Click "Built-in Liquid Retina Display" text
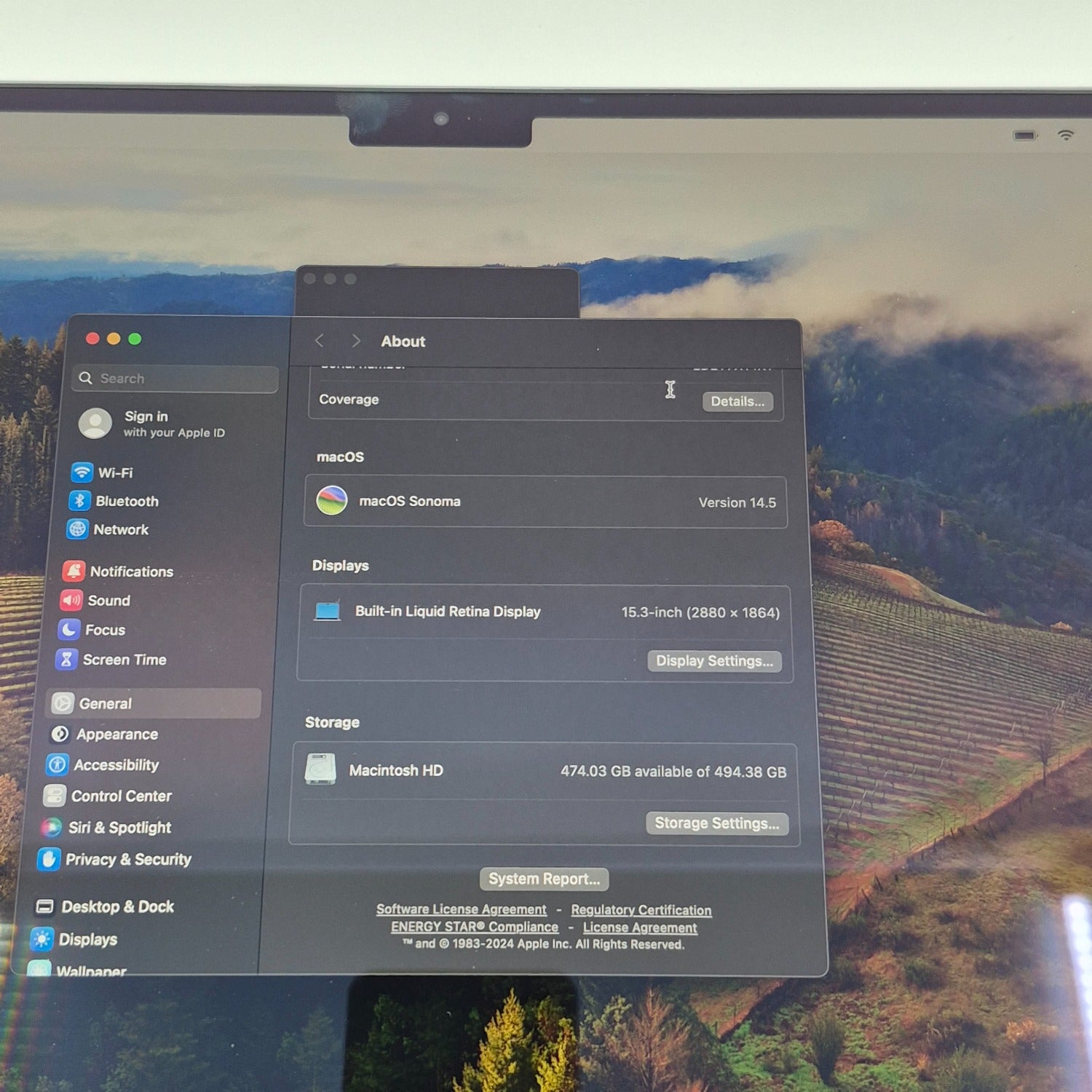Viewport: 1092px width, 1092px height. click(x=448, y=612)
